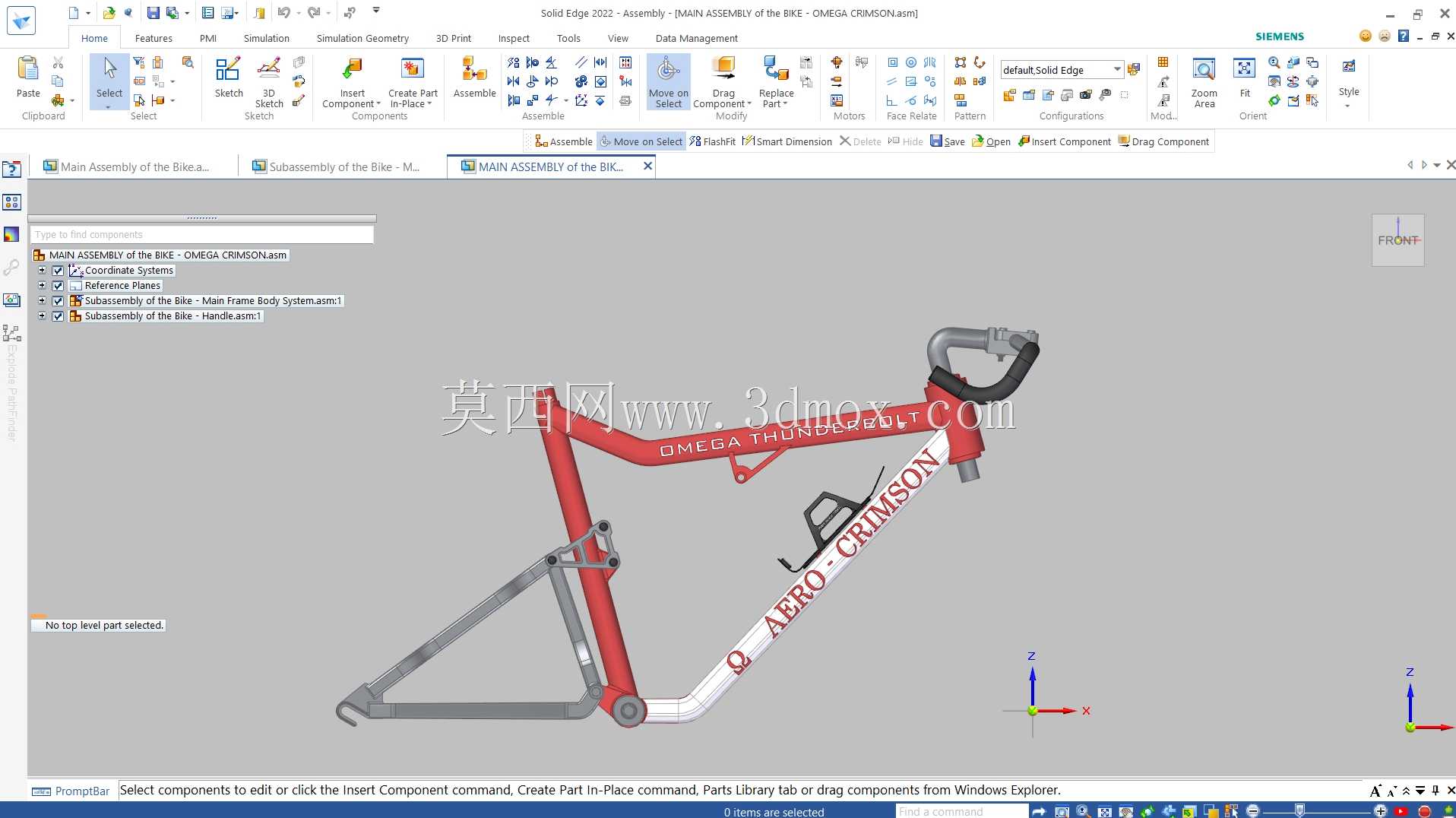The image size is (1456, 818).
Task: Uncheck the Handle subassembly checkbox
Action: (x=58, y=316)
